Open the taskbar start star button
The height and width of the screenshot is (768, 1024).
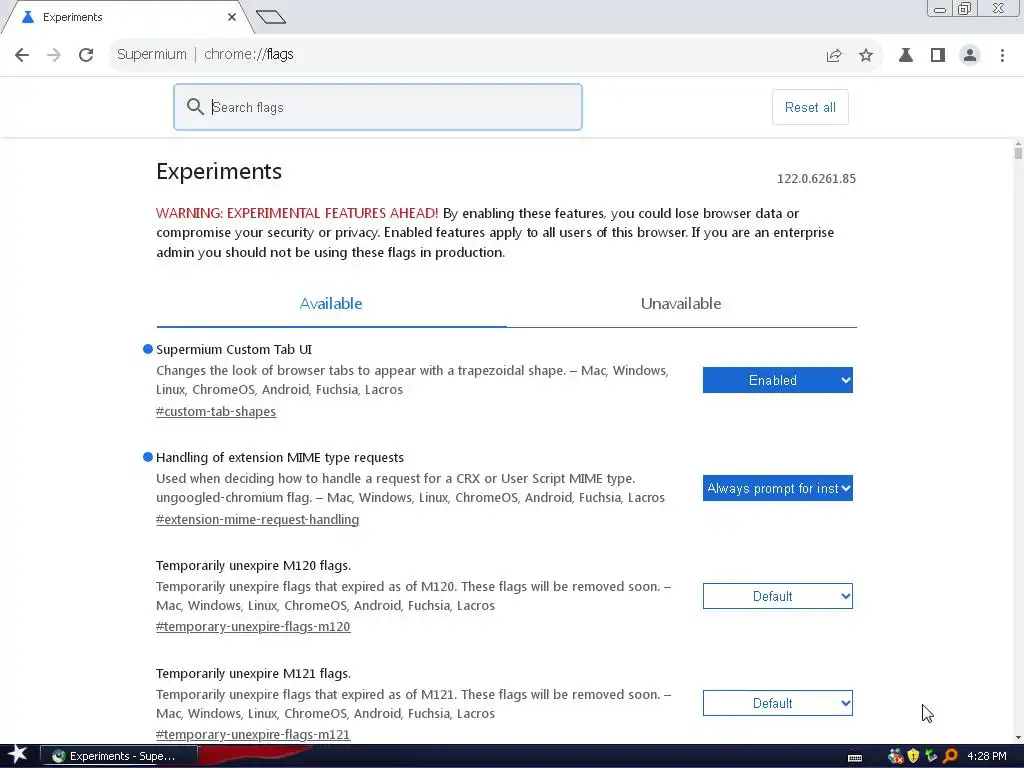17,756
